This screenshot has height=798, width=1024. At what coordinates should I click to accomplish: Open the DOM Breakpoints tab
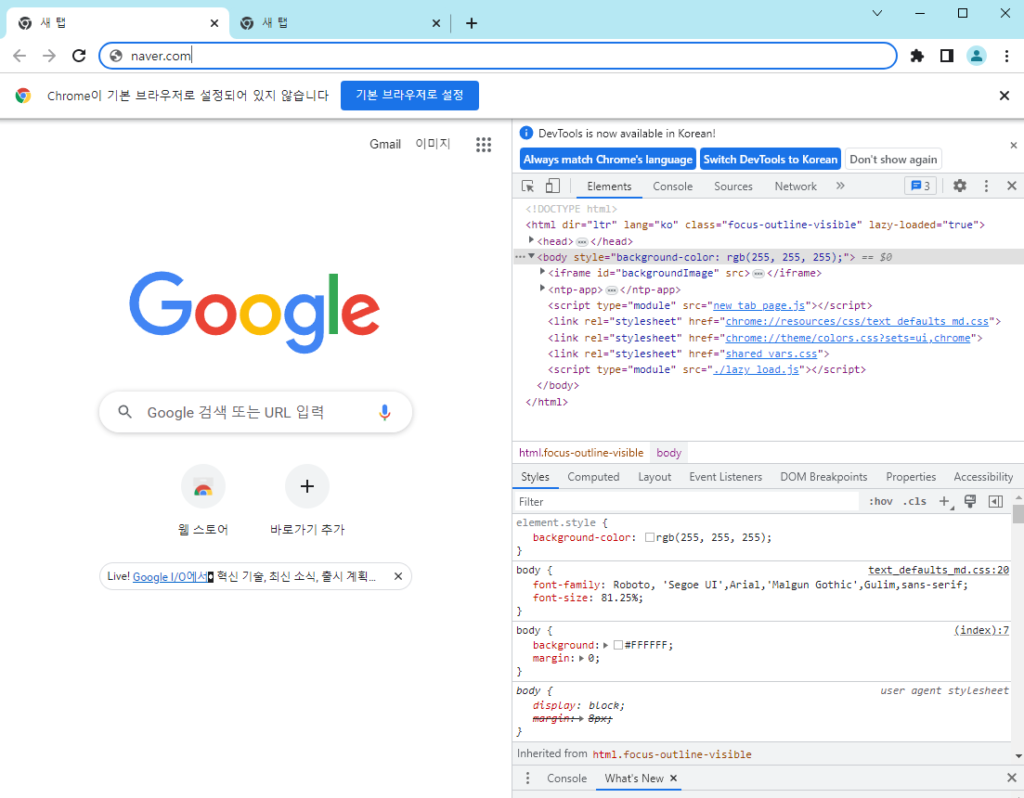pos(824,477)
